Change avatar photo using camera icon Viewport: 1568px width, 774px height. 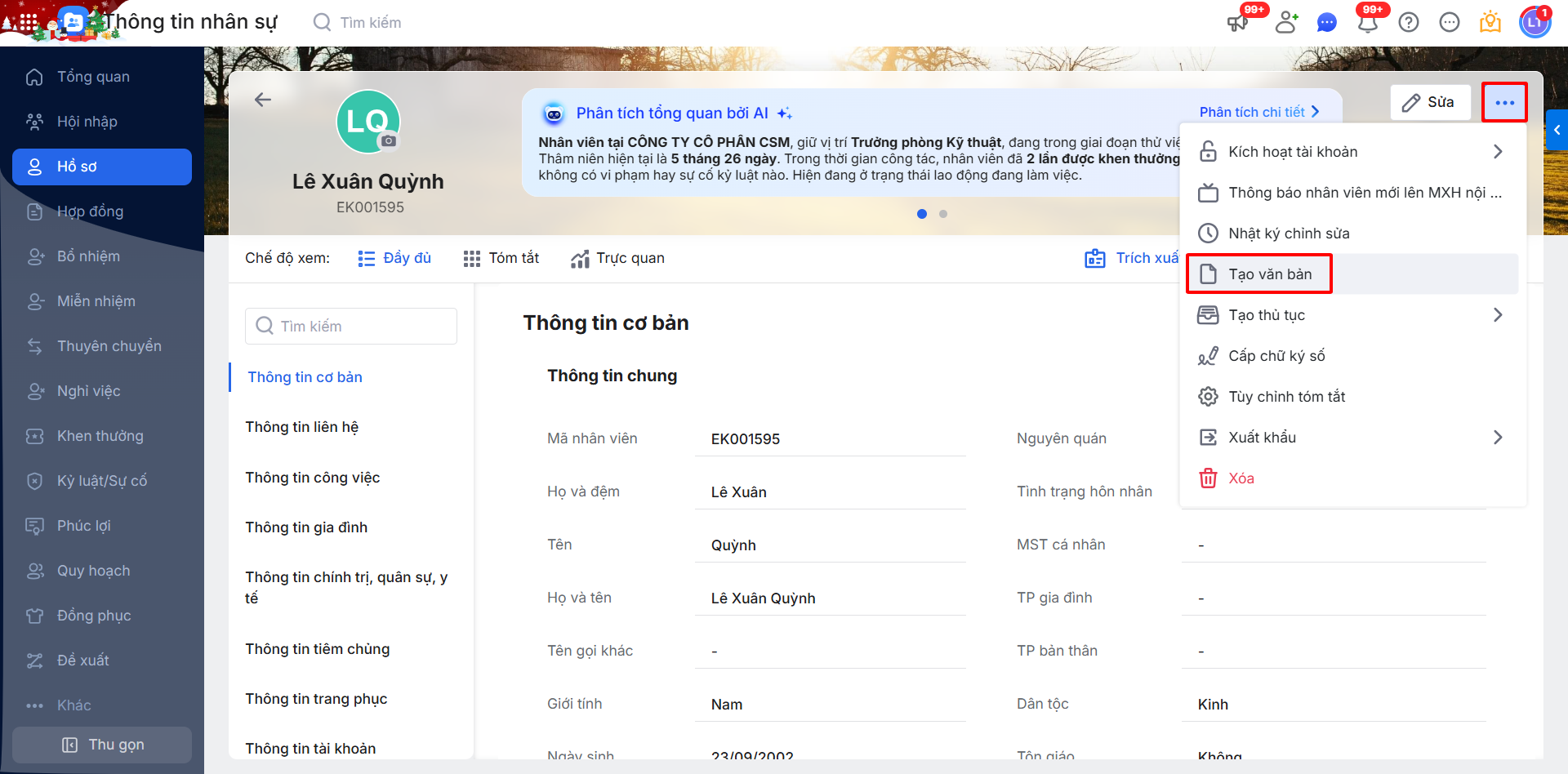pos(389,140)
